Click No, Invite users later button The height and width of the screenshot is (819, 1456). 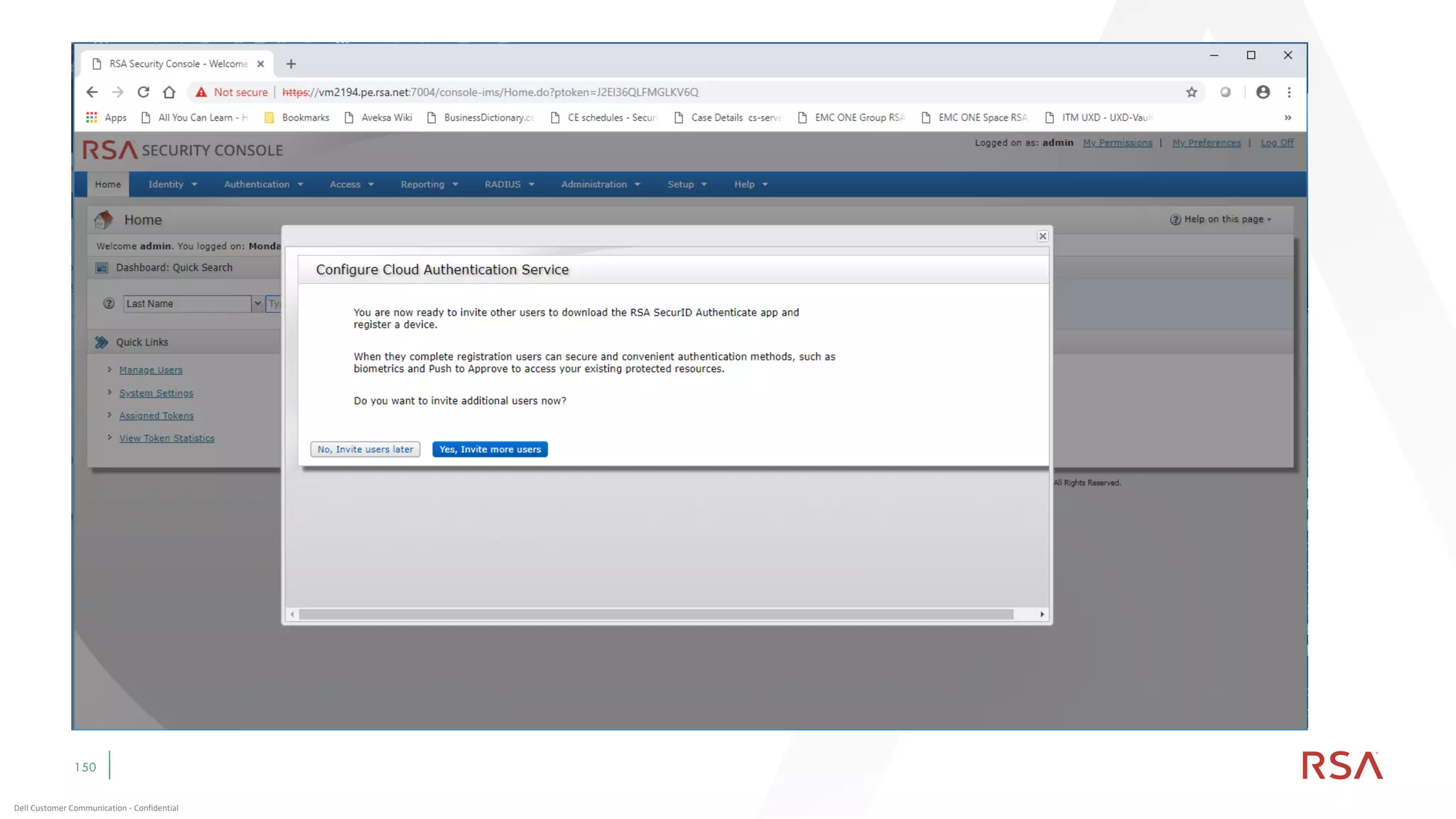coord(365,450)
